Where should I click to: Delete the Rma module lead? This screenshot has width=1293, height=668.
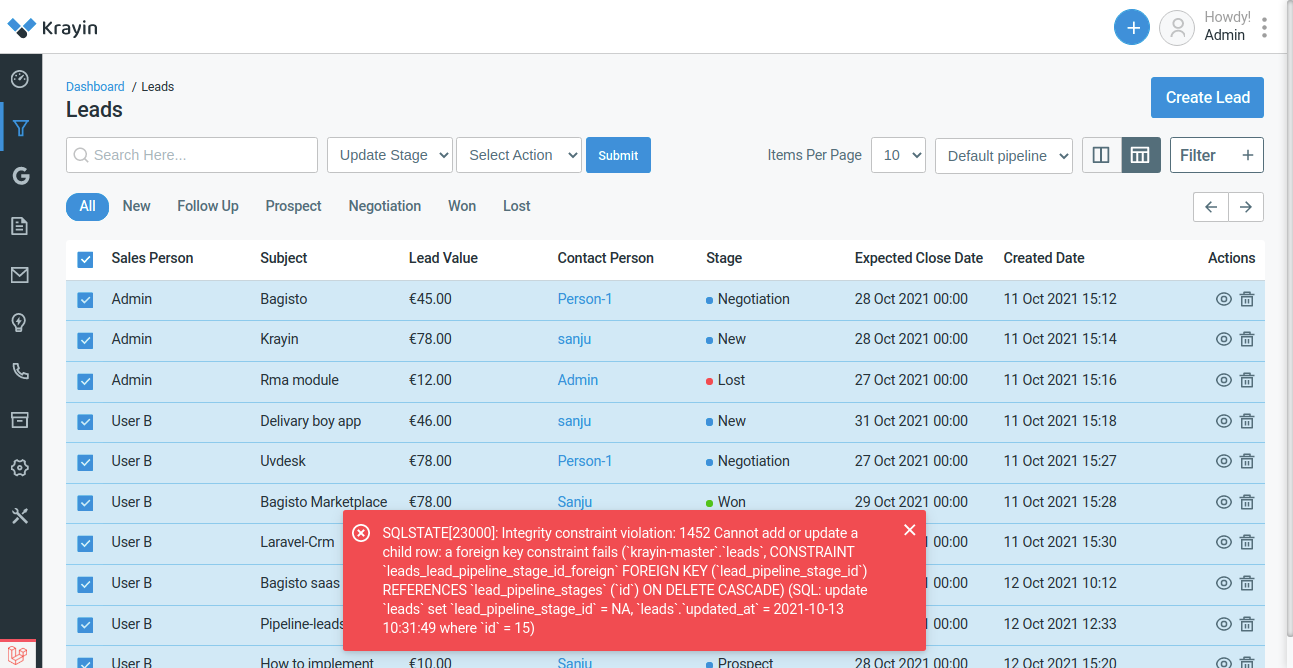pos(1247,380)
